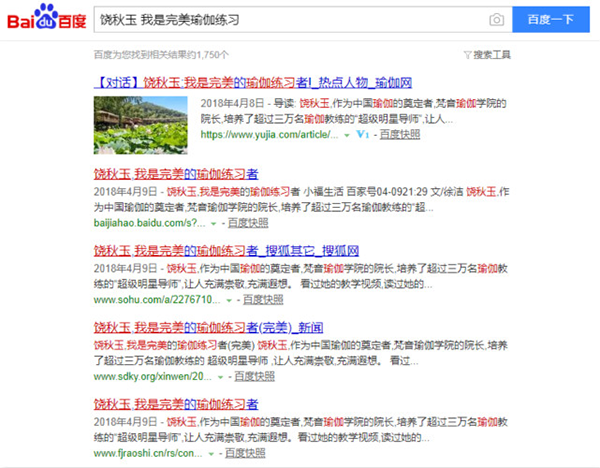Focus the search query input field

pyautogui.click(x=290, y=20)
